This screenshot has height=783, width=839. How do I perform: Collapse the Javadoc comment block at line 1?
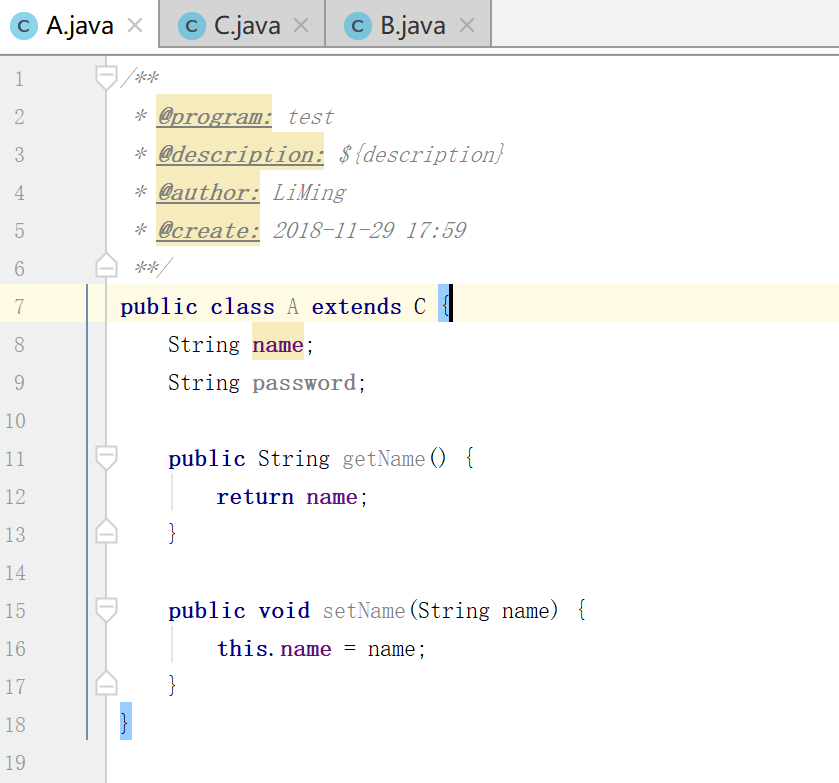coord(106,76)
